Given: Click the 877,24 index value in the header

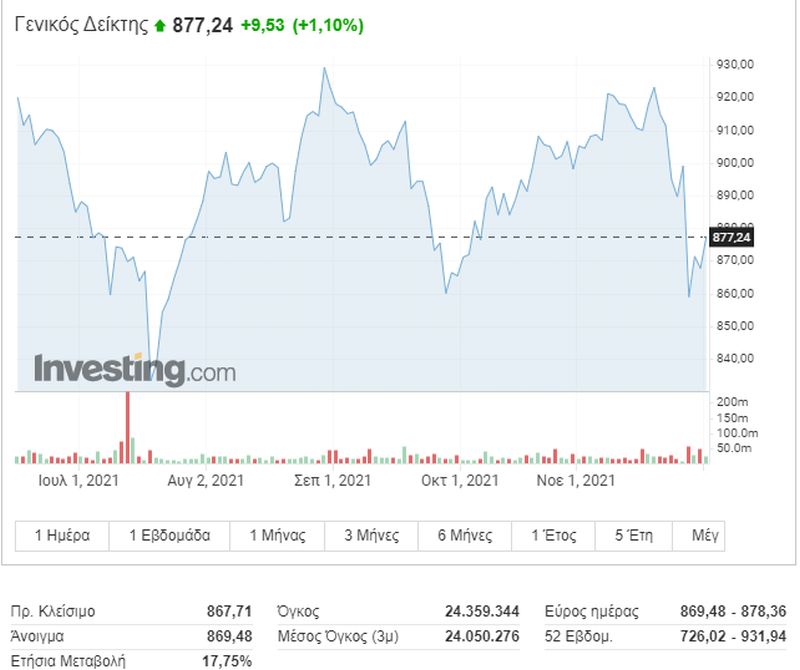Looking at the screenshot, I should (x=203, y=25).
